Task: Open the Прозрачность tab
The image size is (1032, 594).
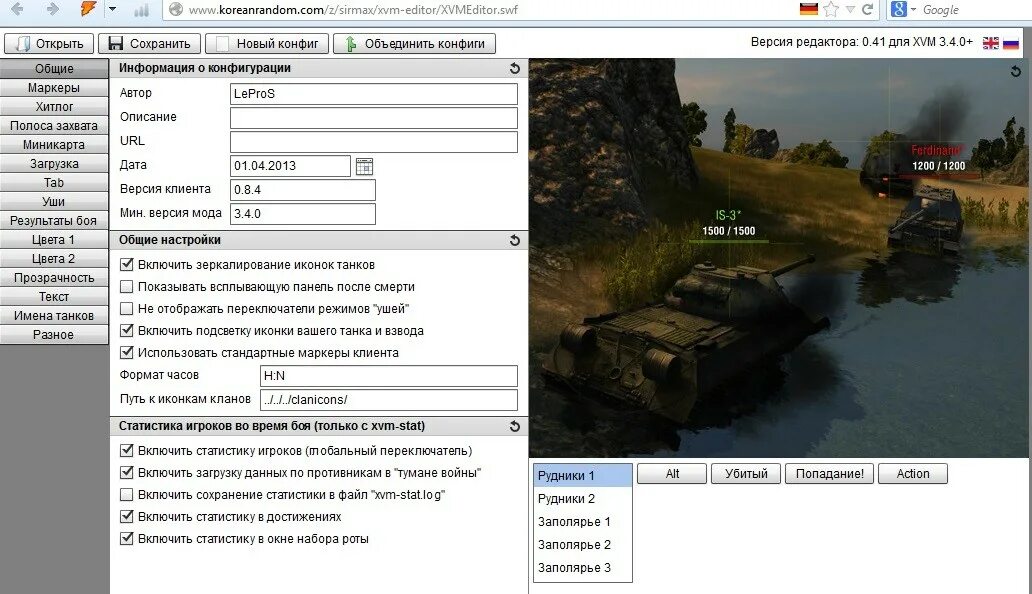Action: tap(54, 278)
